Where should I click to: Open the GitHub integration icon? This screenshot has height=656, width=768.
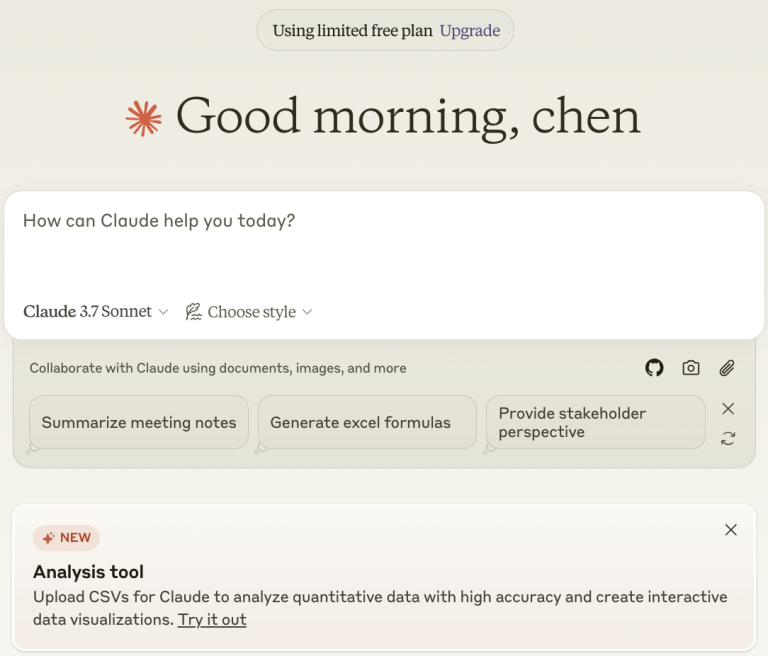pyautogui.click(x=654, y=368)
